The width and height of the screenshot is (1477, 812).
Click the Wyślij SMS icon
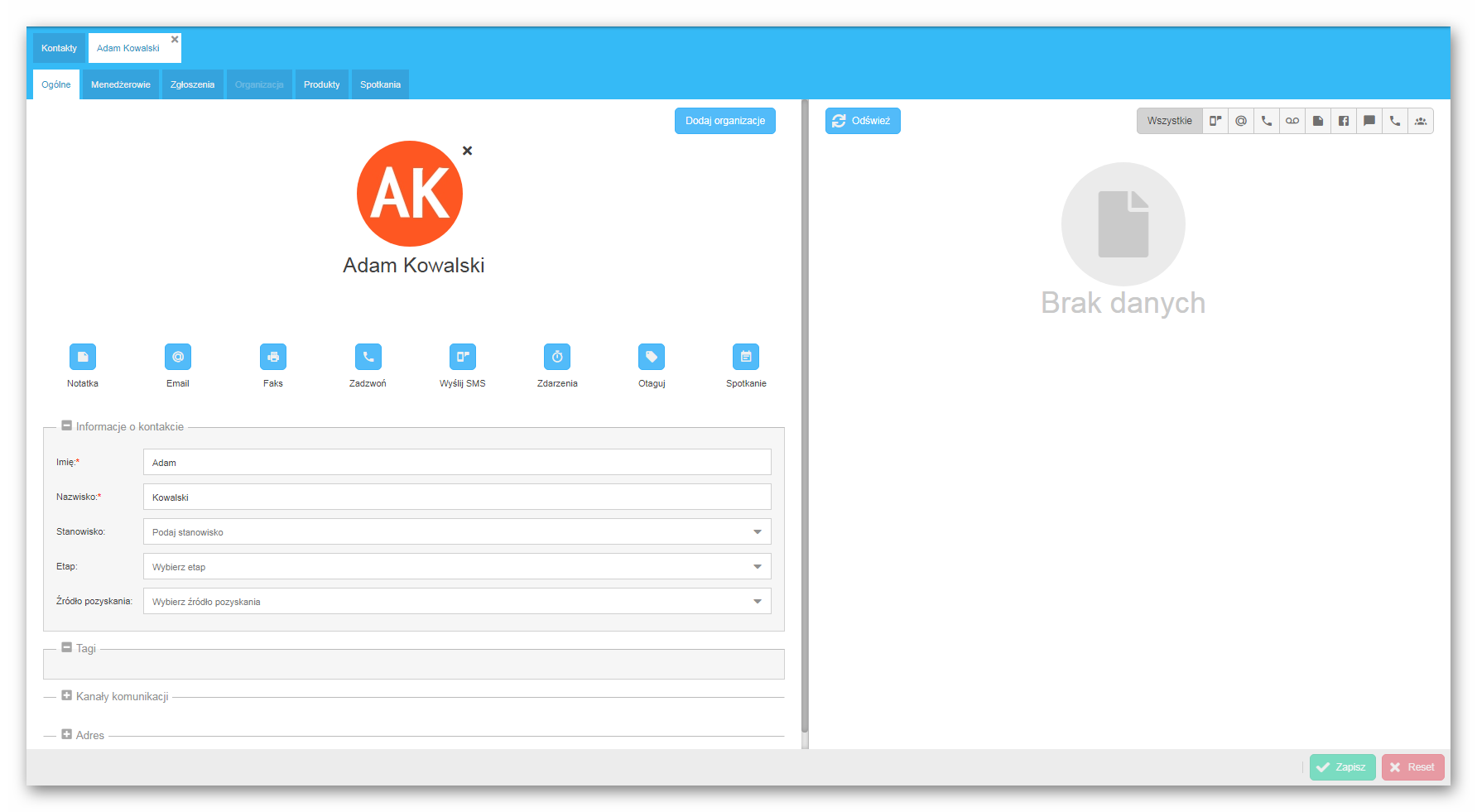tap(463, 357)
